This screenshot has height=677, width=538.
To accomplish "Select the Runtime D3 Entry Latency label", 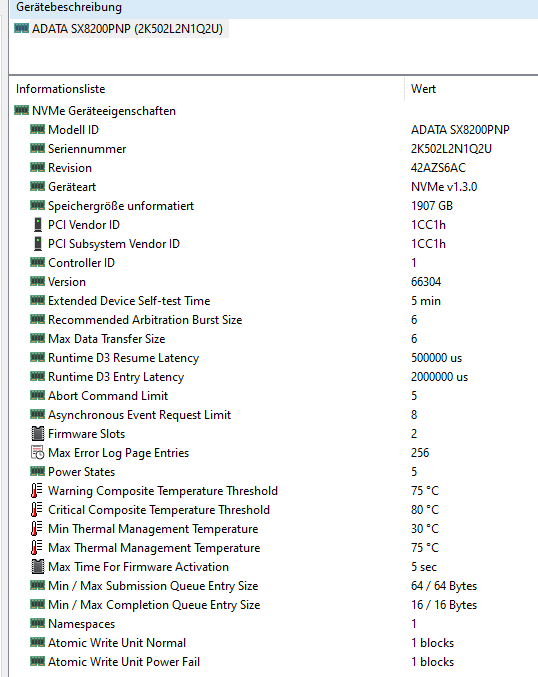I will (116, 377).
